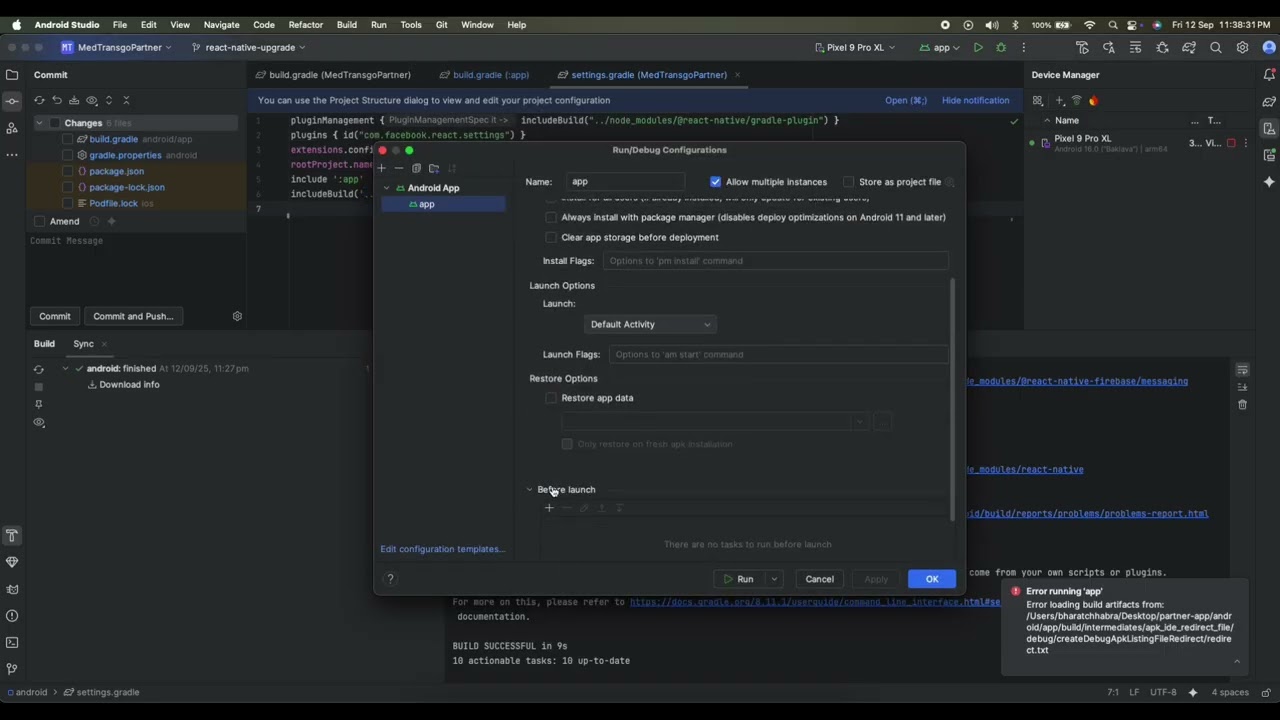Collapse the Changes tree in Commit panel
This screenshot has width=1280, height=720.
tap(40, 123)
